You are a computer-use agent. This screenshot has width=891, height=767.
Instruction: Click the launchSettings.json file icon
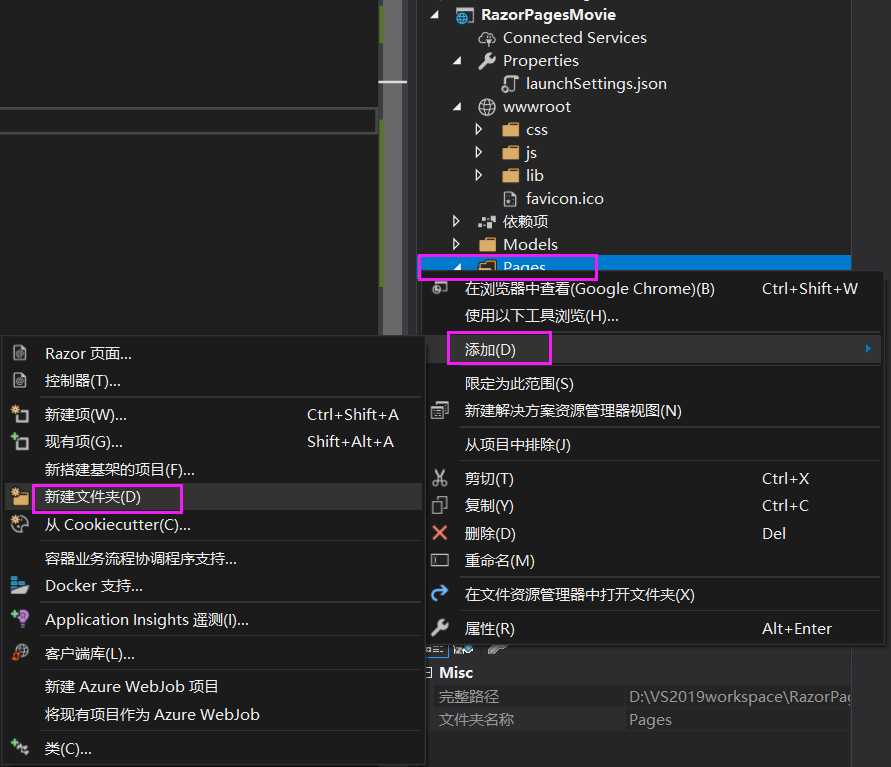510,84
